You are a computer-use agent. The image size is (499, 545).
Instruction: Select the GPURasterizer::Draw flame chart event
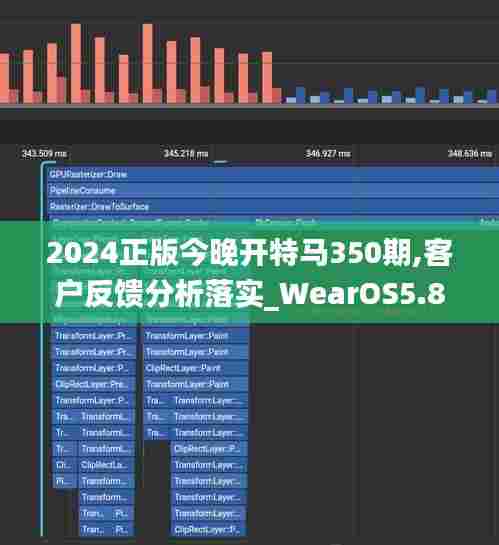coord(273,174)
